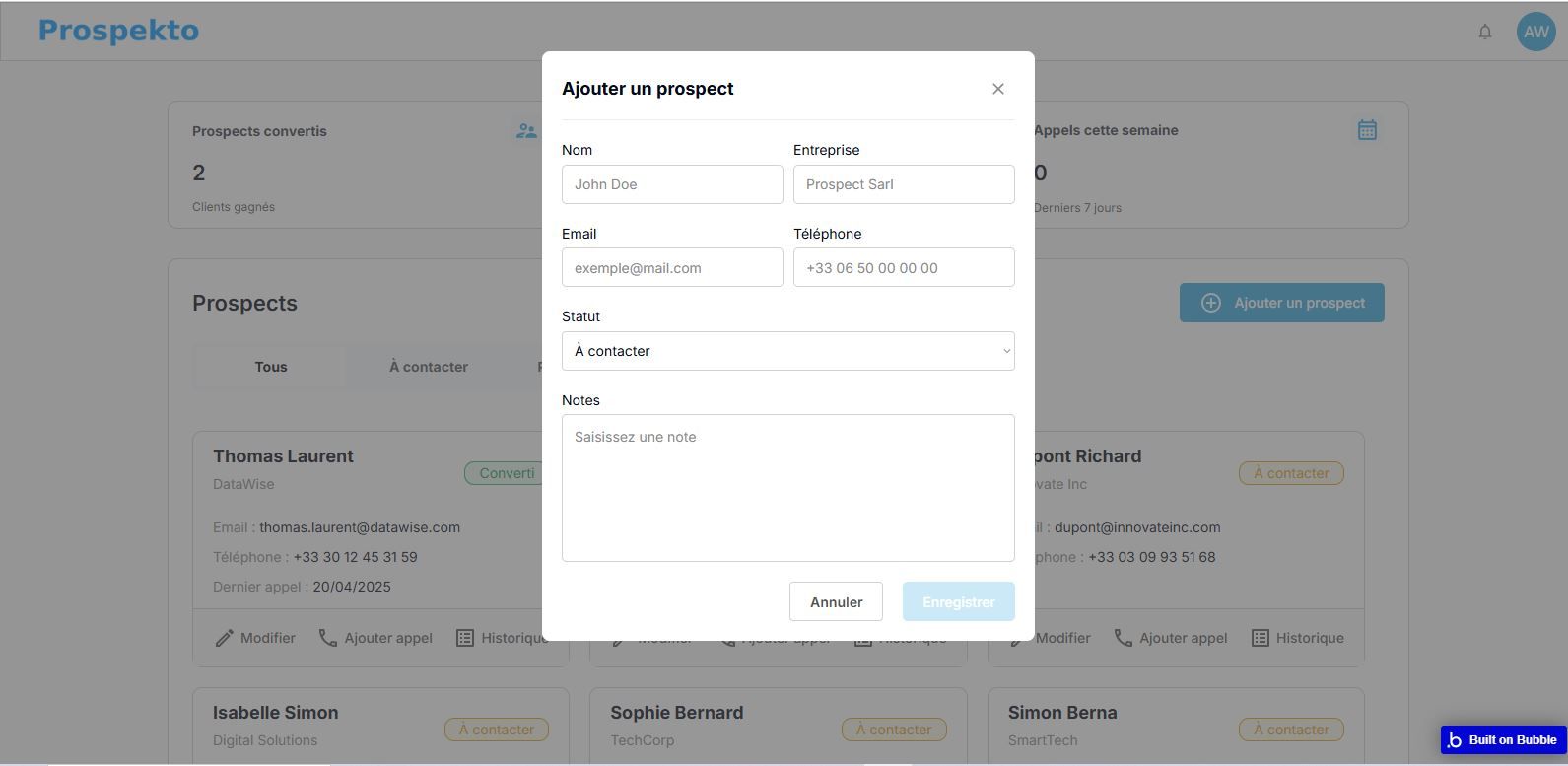The image size is (1568, 766).
Task: Open Historique list icon for Dupont Richard
Action: click(x=1260, y=638)
